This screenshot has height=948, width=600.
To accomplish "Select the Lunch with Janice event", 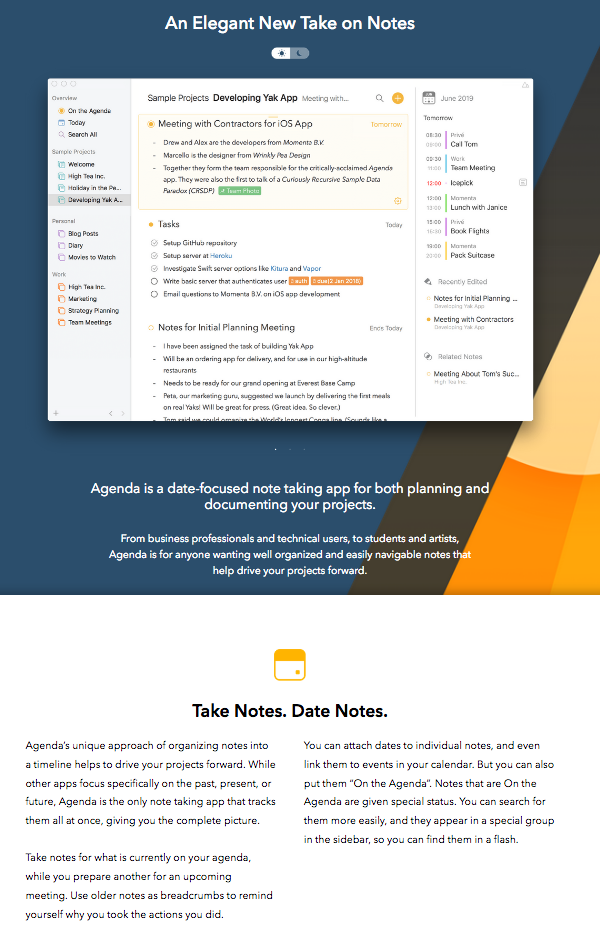I will pos(478,207).
